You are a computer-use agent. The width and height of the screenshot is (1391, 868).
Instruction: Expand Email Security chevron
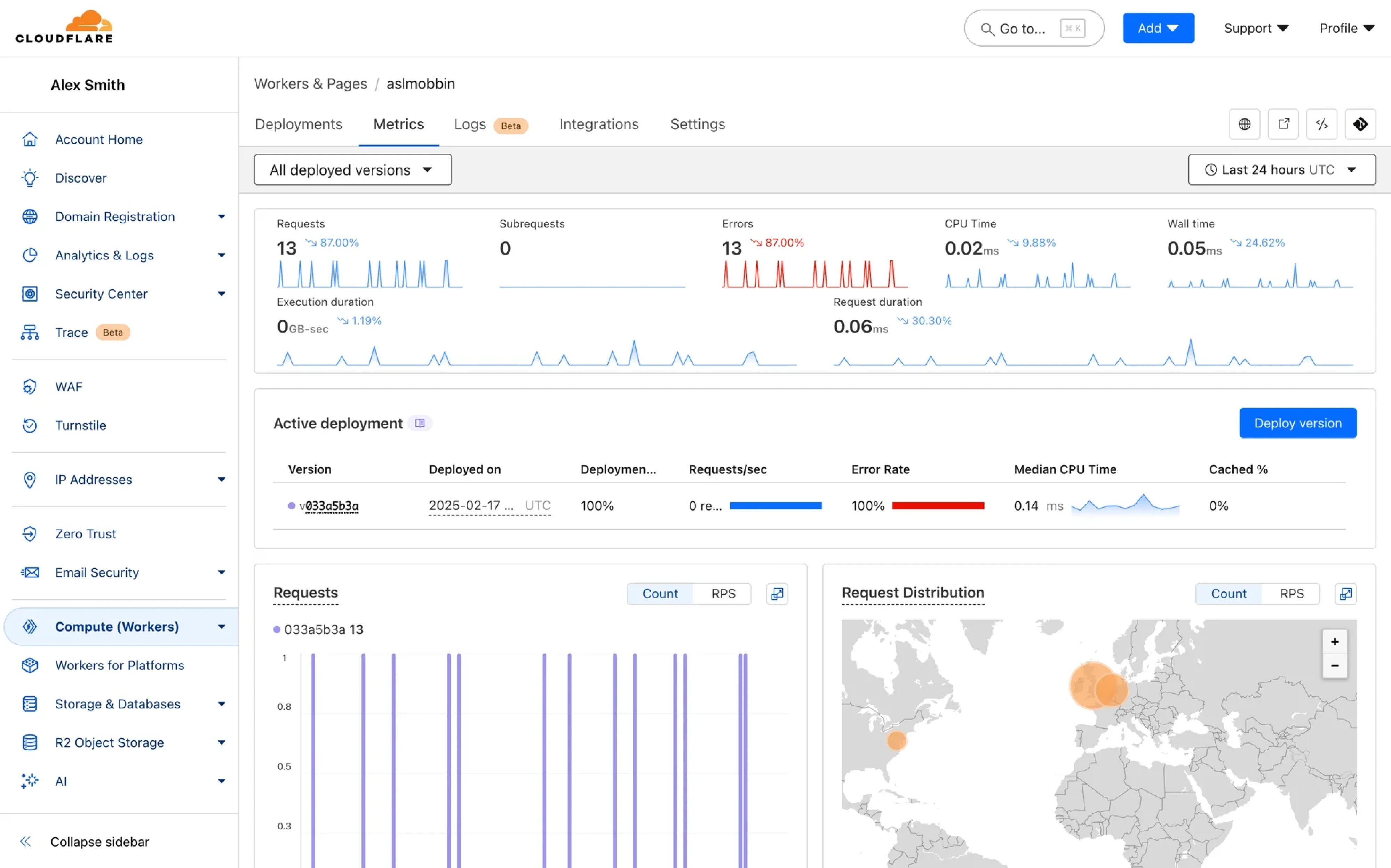click(222, 572)
